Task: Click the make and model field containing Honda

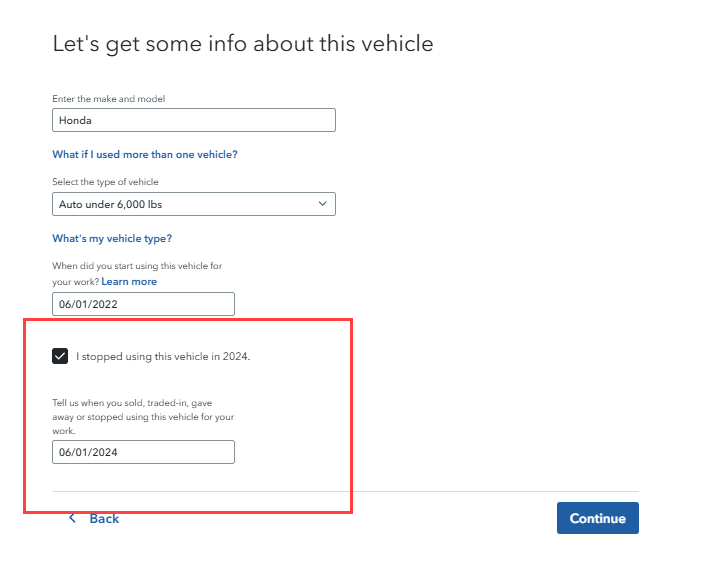Action: (x=193, y=120)
